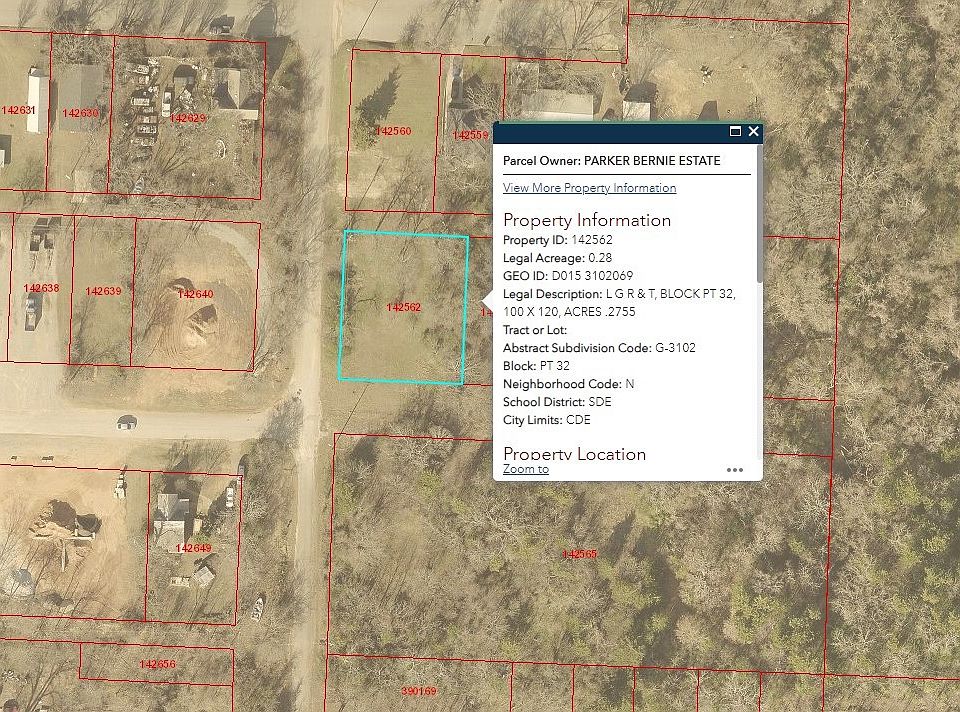
Task: Click the Block PT 32 line
Action: point(536,366)
